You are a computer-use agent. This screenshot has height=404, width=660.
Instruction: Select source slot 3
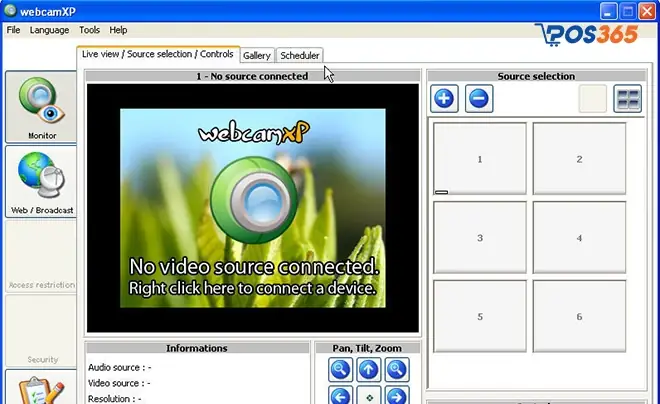click(x=480, y=237)
